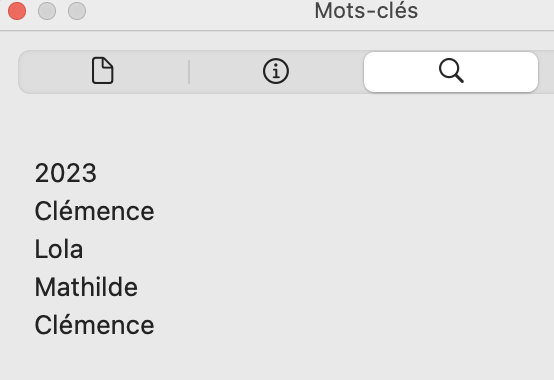Select the 2023 keyword

coord(66,173)
